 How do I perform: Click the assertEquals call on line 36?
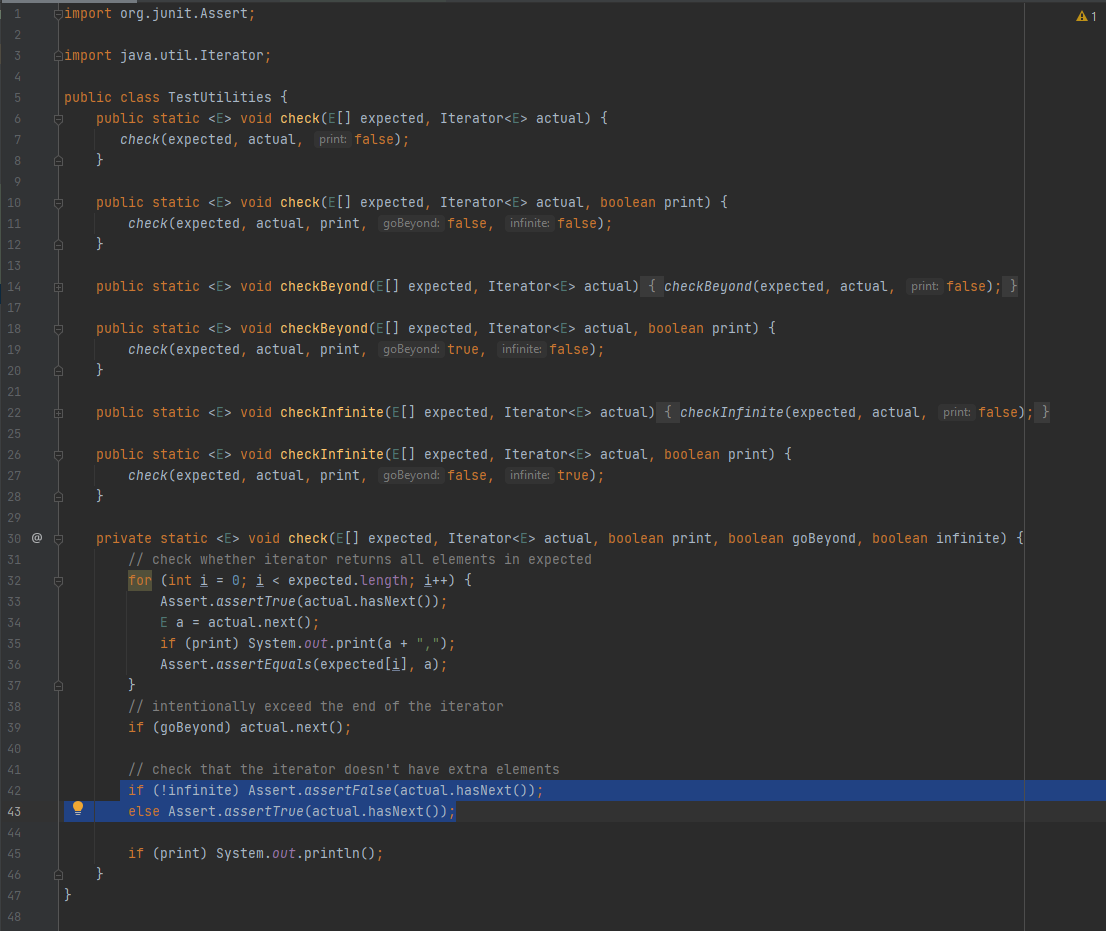coord(264,664)
